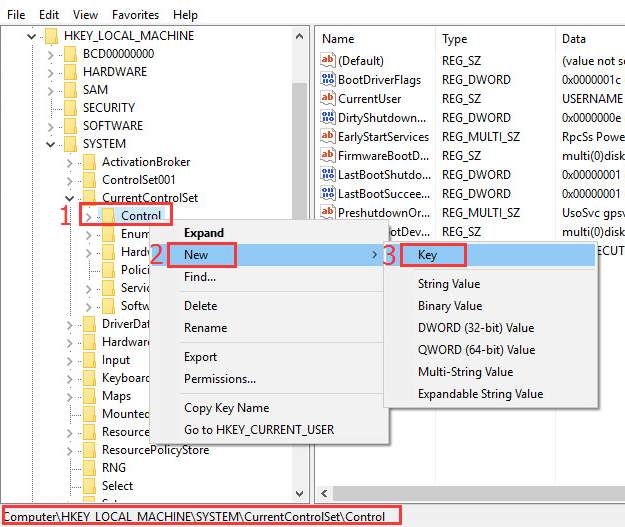This screenshot has height=527, width=625.
Task: Click the SOFTWARE key folder icon
Action: [x=70, y=126]
